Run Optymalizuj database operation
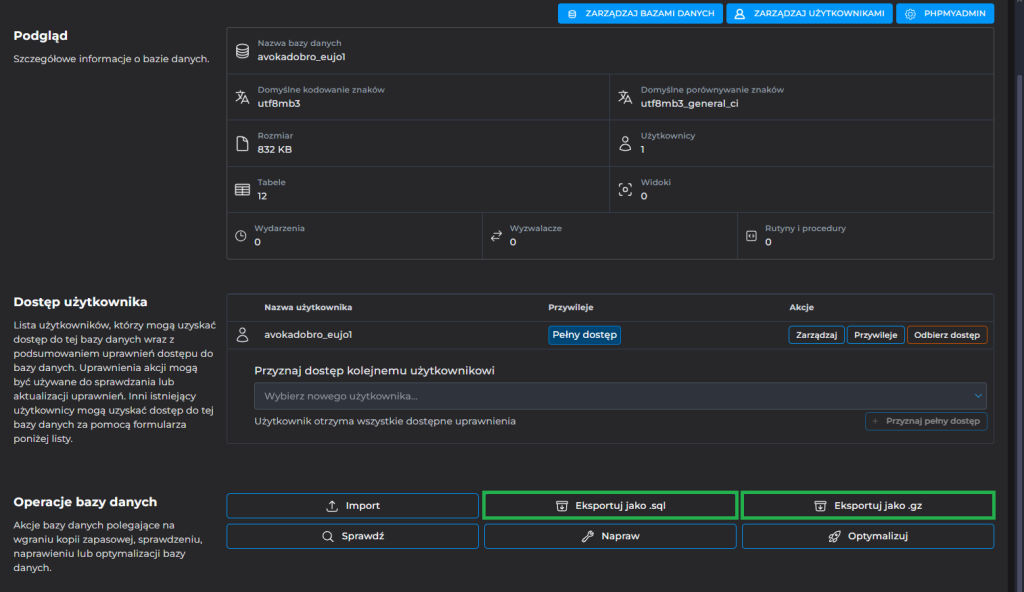1024x592 pixels. point(867,536)
